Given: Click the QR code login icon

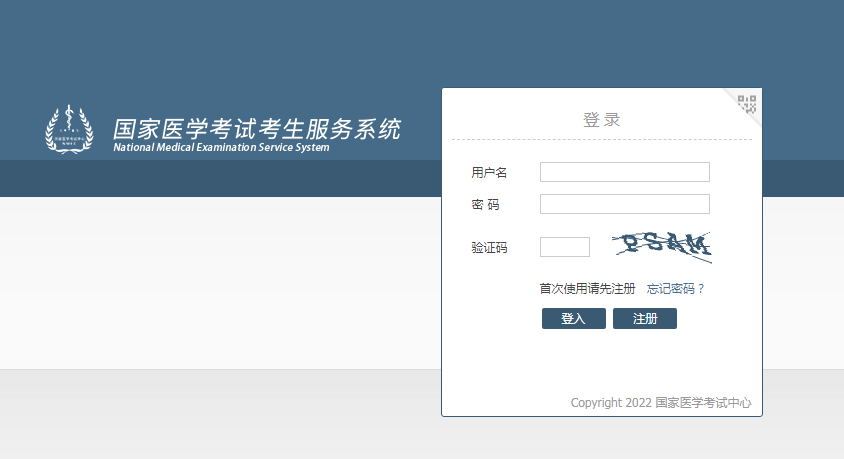Looking at the screenshot, I should [x=748, y=102].
